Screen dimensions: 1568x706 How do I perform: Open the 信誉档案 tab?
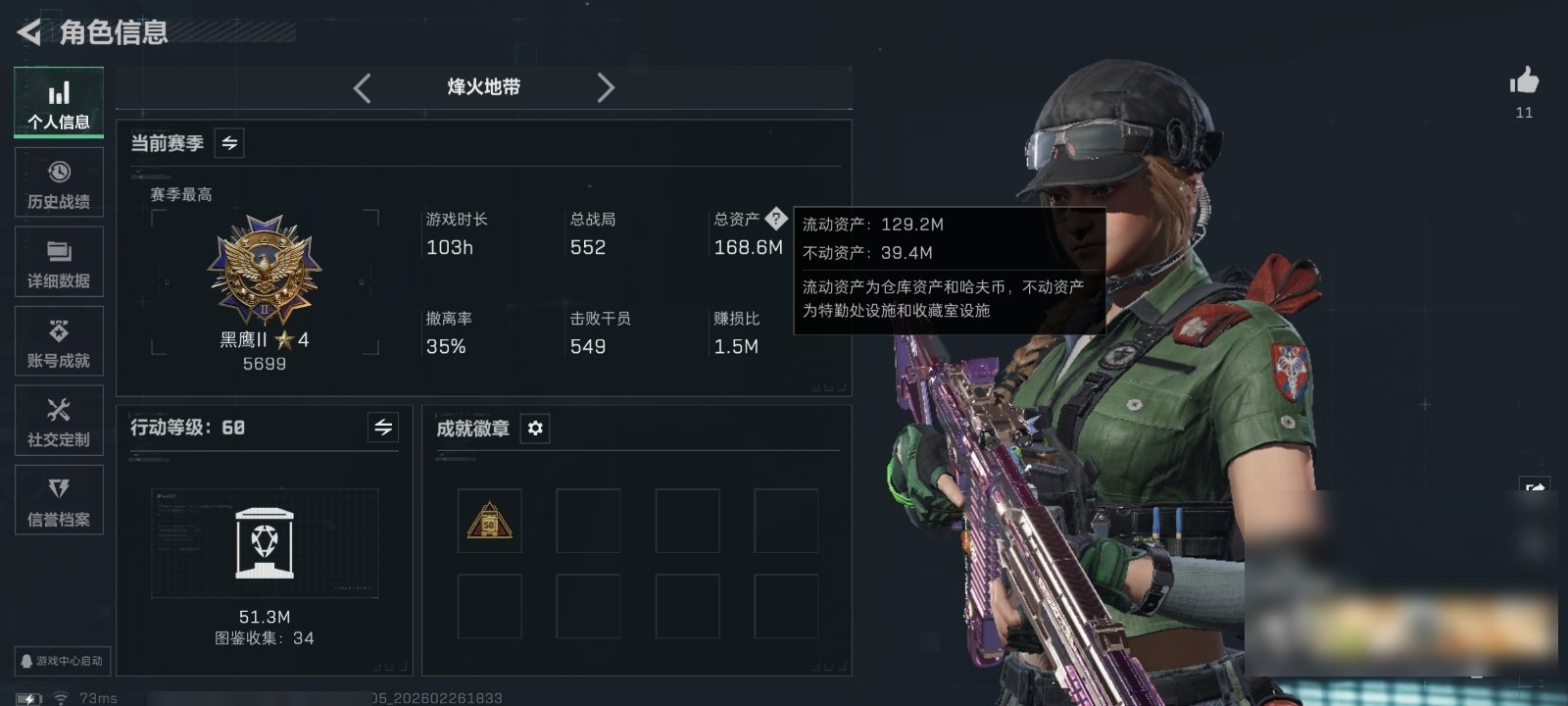pos(59,500)
